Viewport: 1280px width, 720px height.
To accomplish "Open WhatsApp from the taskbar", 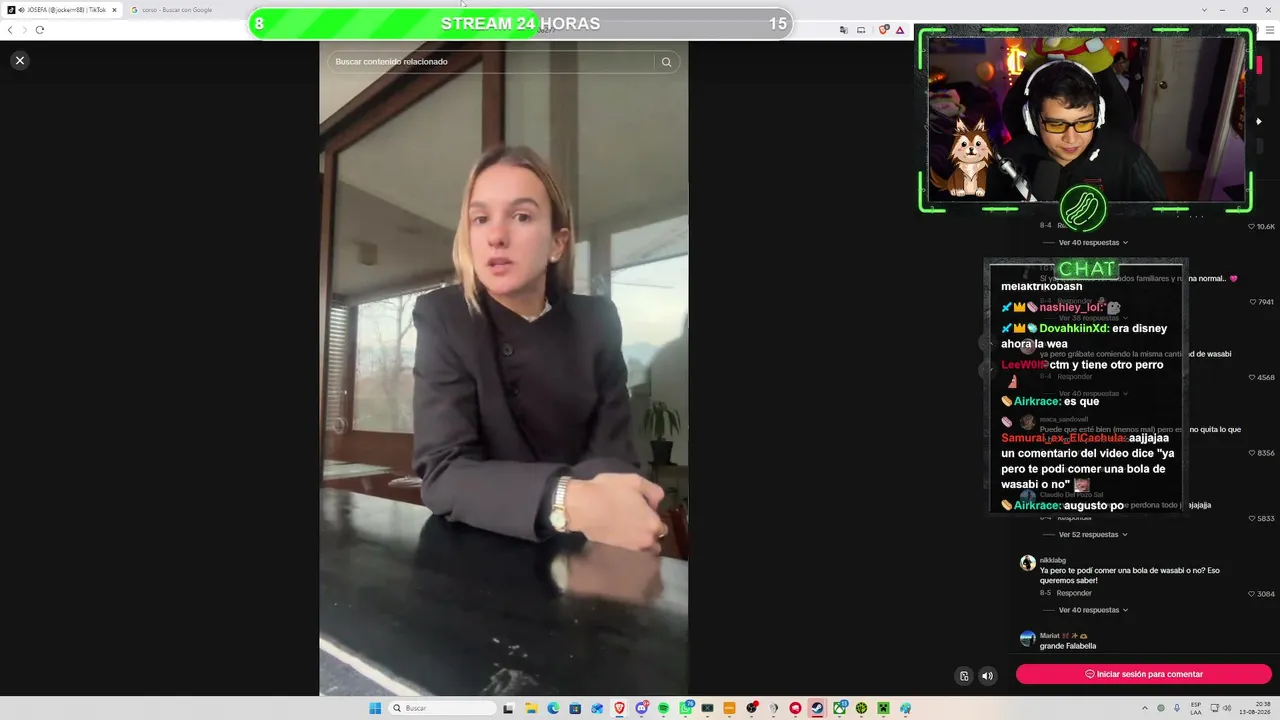I will (686, 708).
